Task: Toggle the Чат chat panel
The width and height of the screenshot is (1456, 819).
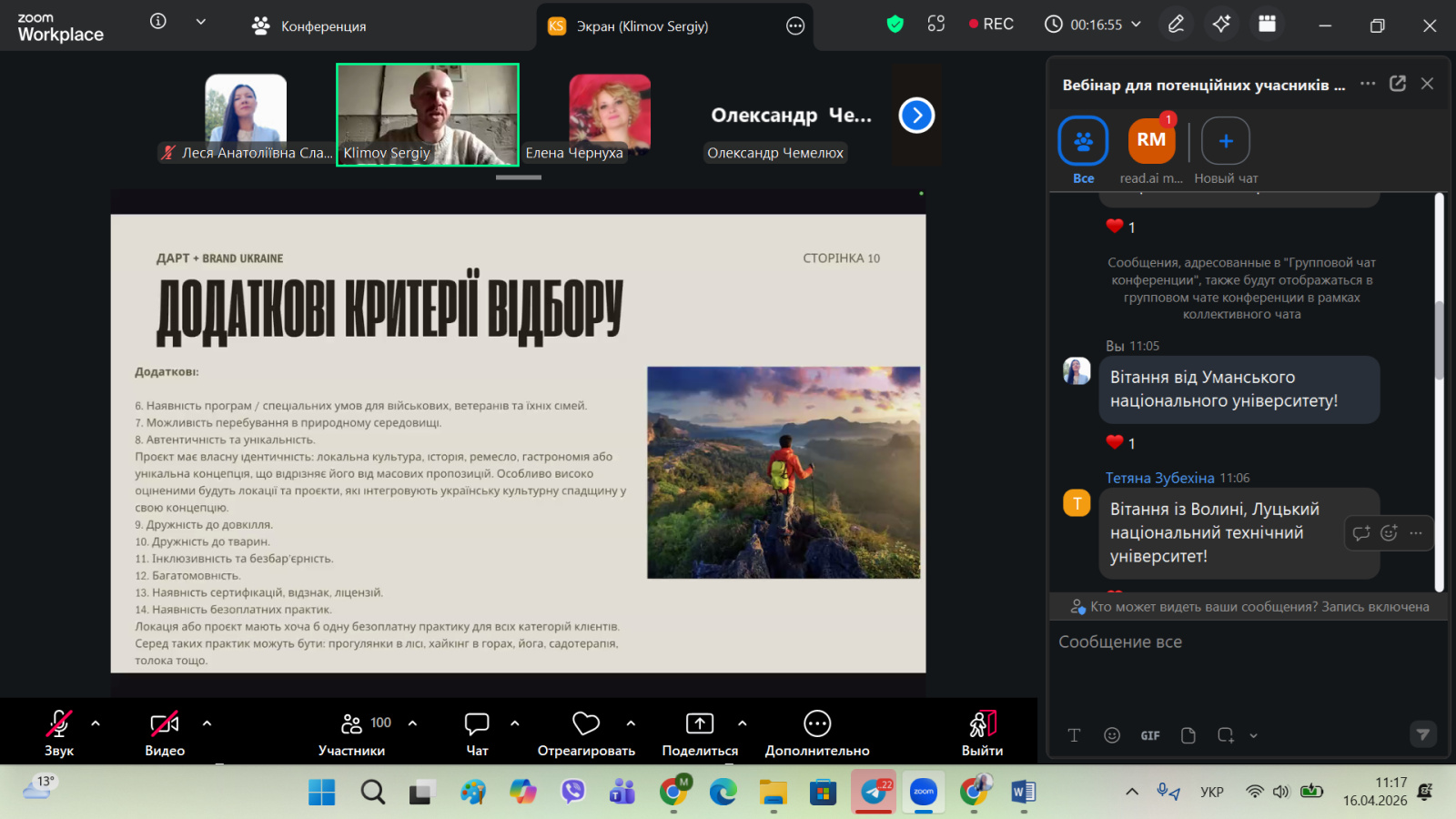Action: click(x=477, y=724)
